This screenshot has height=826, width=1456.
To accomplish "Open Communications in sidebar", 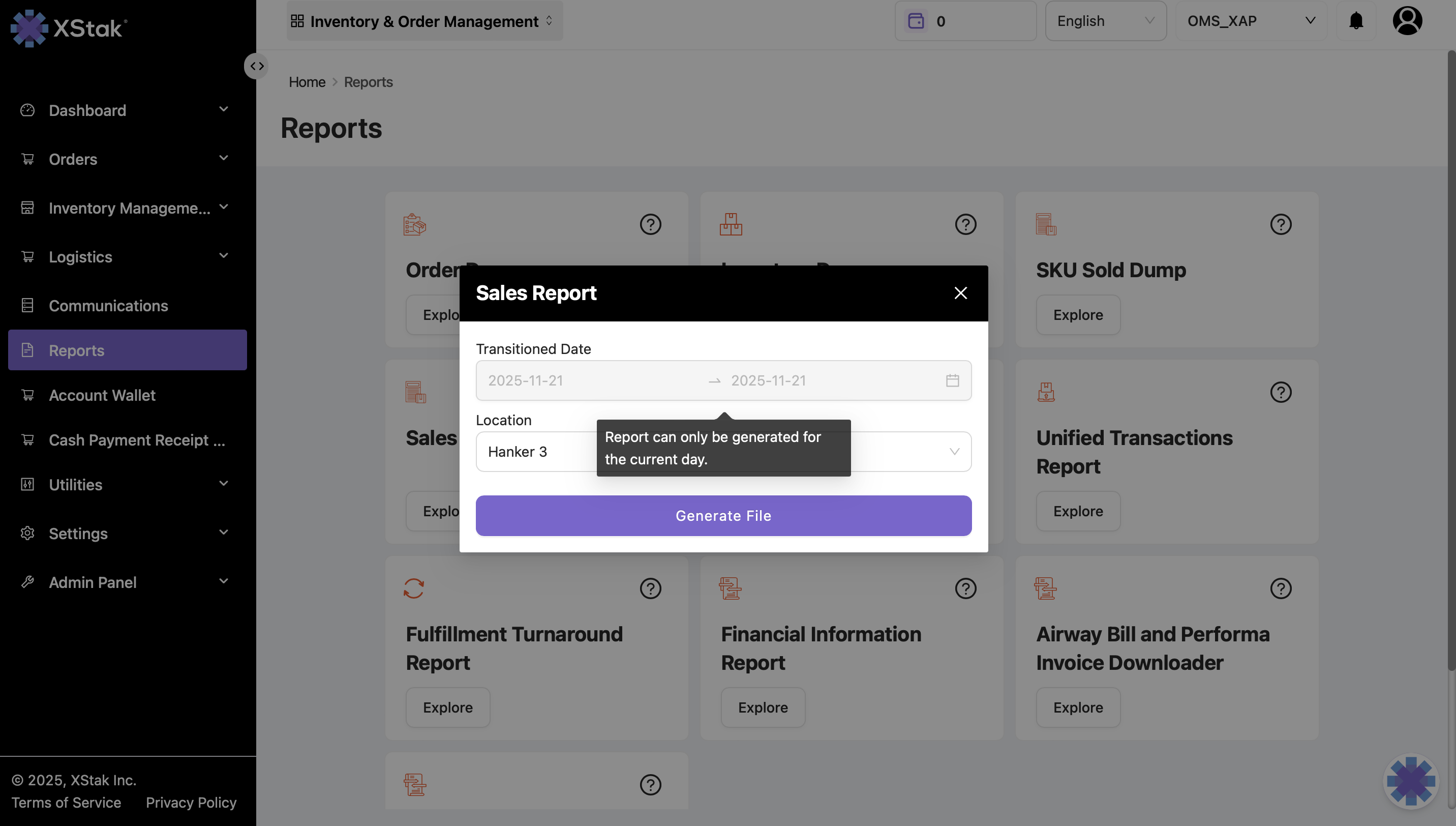I will click(108, 305).
